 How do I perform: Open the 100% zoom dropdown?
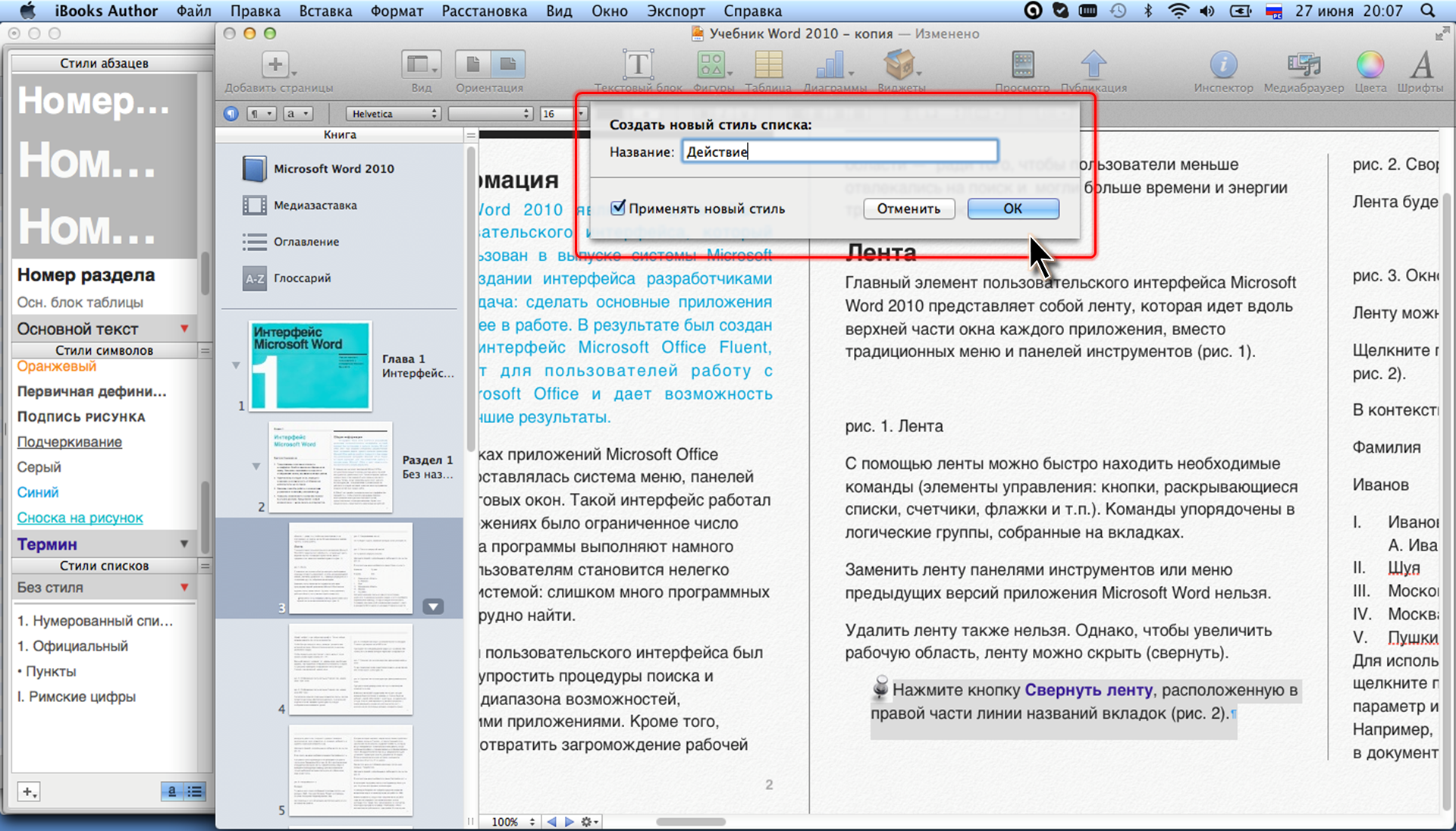pyautogui.click(x=513, y=822)
